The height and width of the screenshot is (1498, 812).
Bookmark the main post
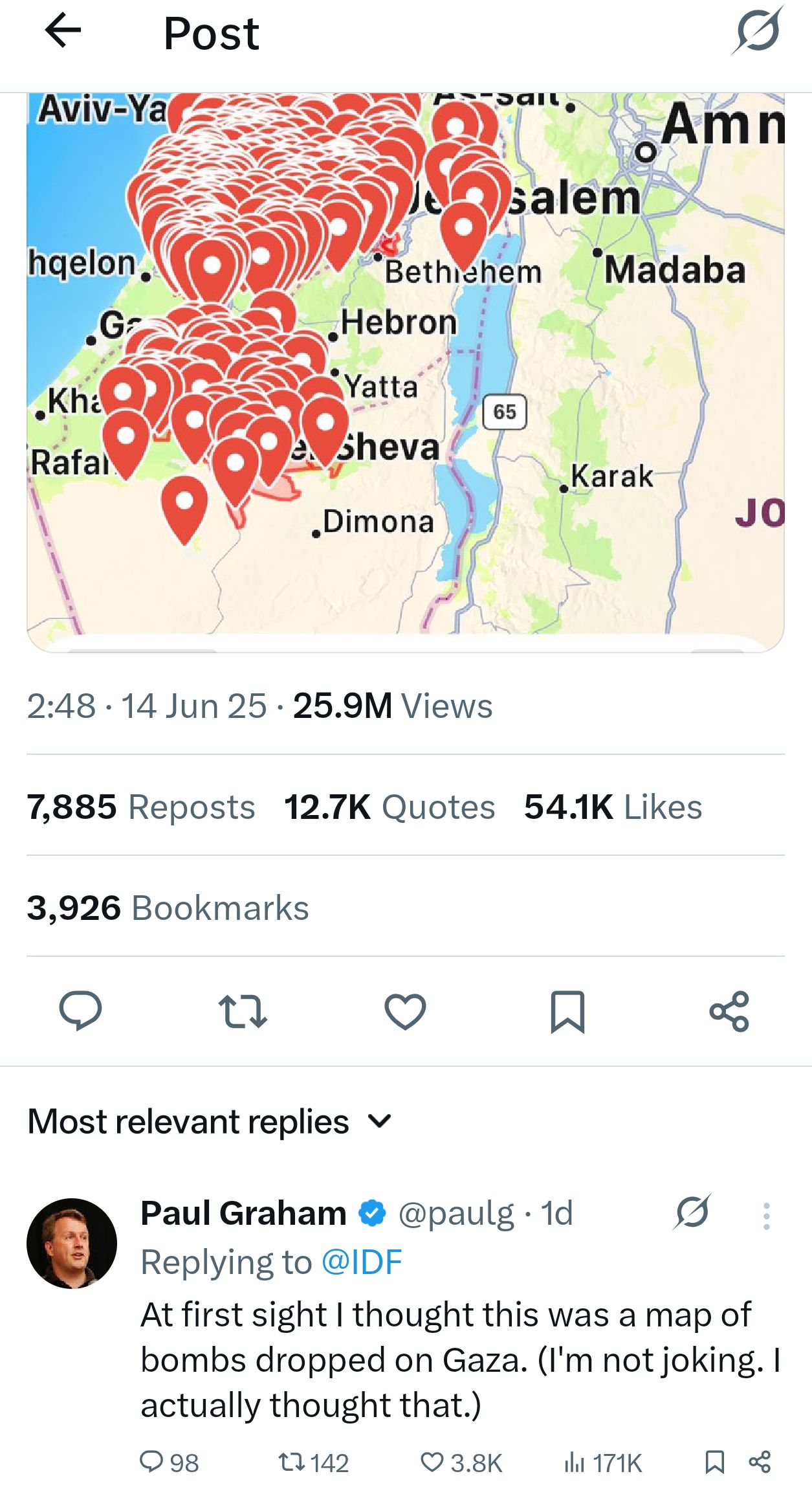click(x=567, y=1011)
